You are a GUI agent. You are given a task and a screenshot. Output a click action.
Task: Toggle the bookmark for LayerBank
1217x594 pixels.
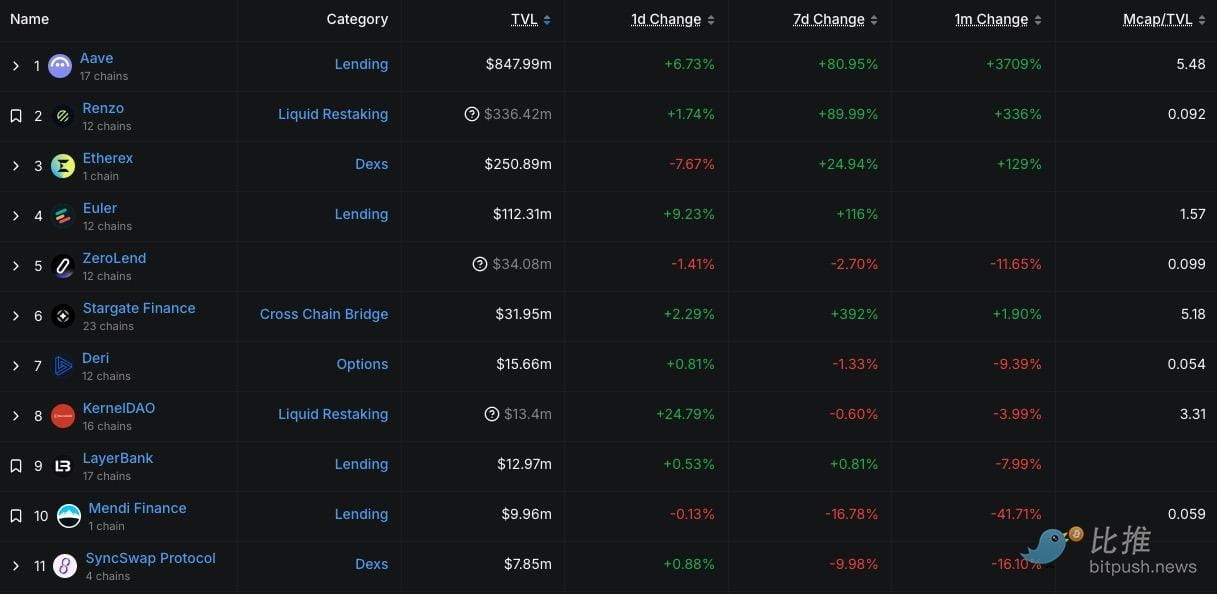(16, 466)
